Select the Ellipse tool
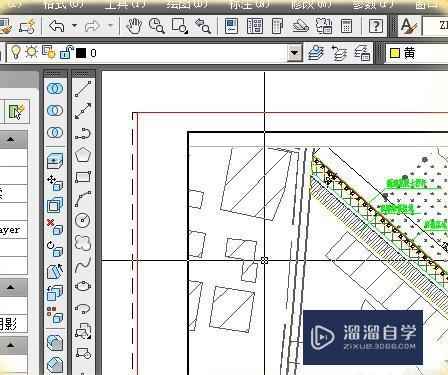The image size is (448, 375). 83,286
